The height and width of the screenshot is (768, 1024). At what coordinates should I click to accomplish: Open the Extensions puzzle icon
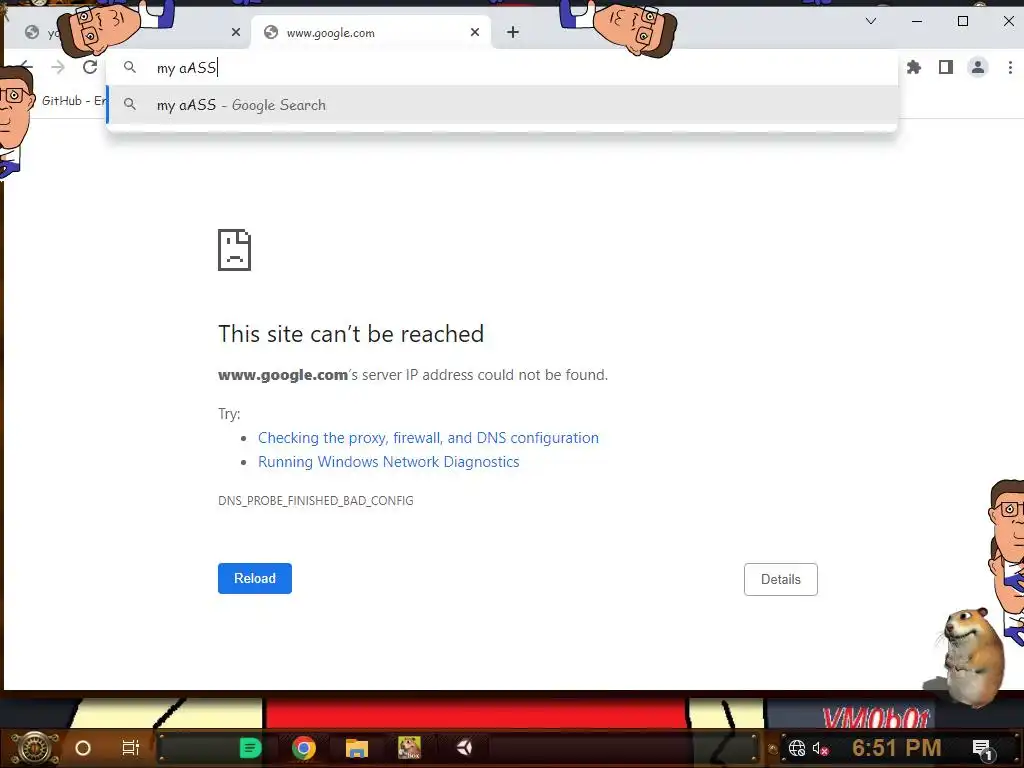(914, 67)
